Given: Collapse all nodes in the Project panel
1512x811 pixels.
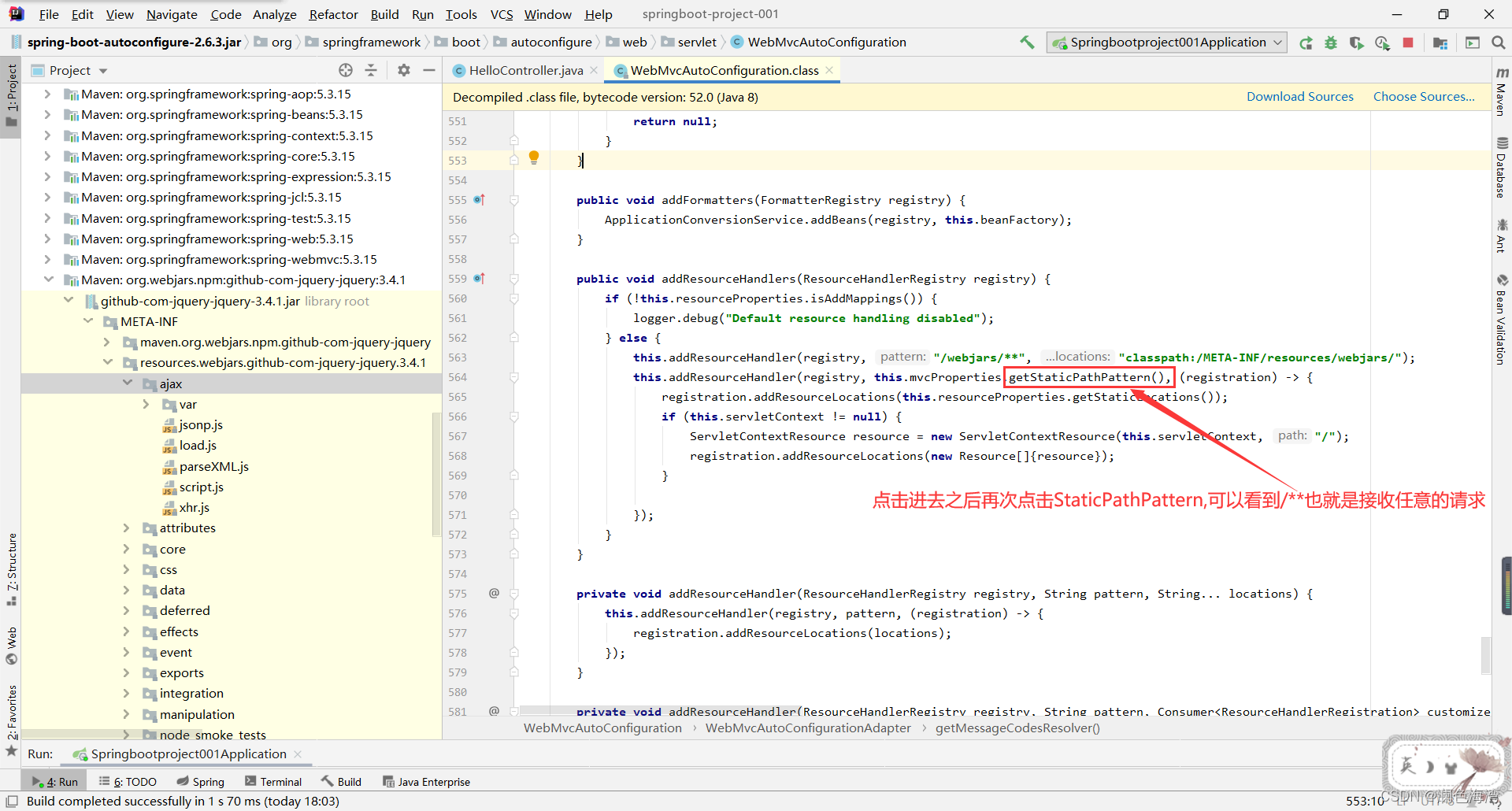Looking at the screenshot, I should [371, 70].
